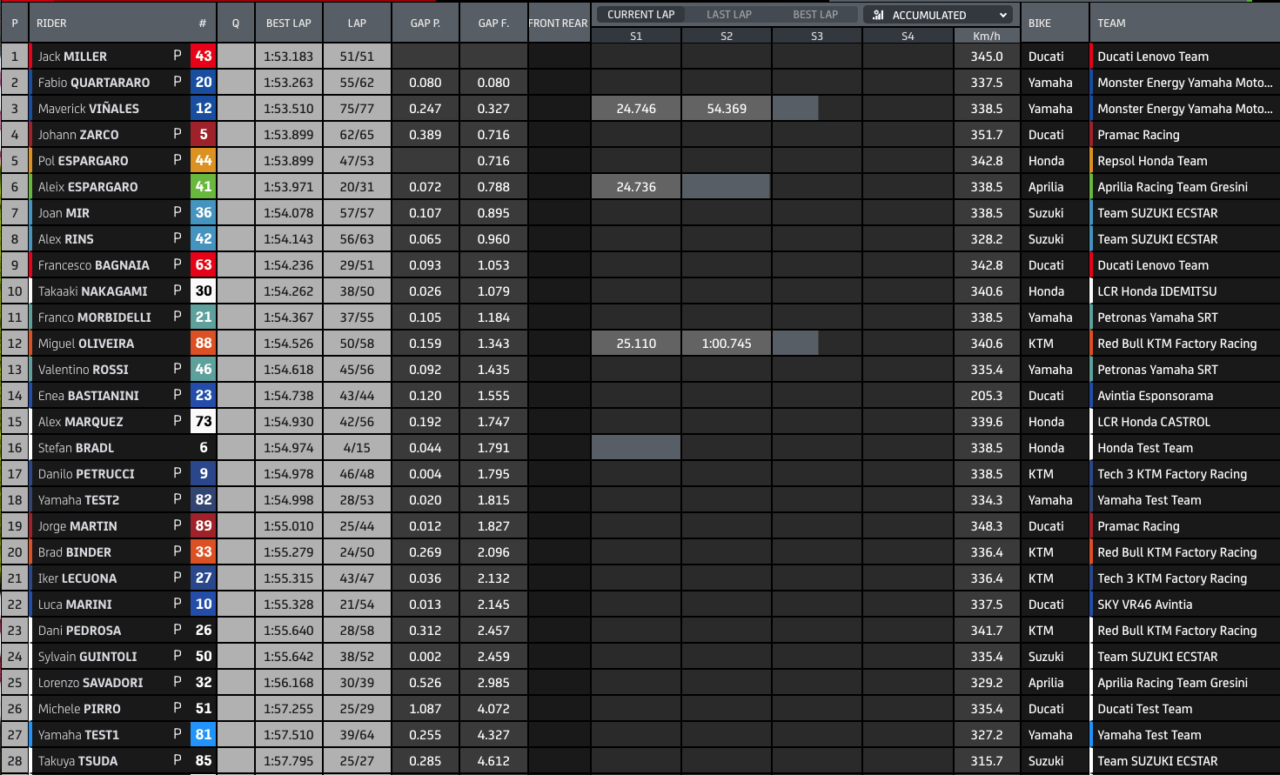
Task: Click the P pit indicator for Takuya Tsuda
Action: point(177,760)
